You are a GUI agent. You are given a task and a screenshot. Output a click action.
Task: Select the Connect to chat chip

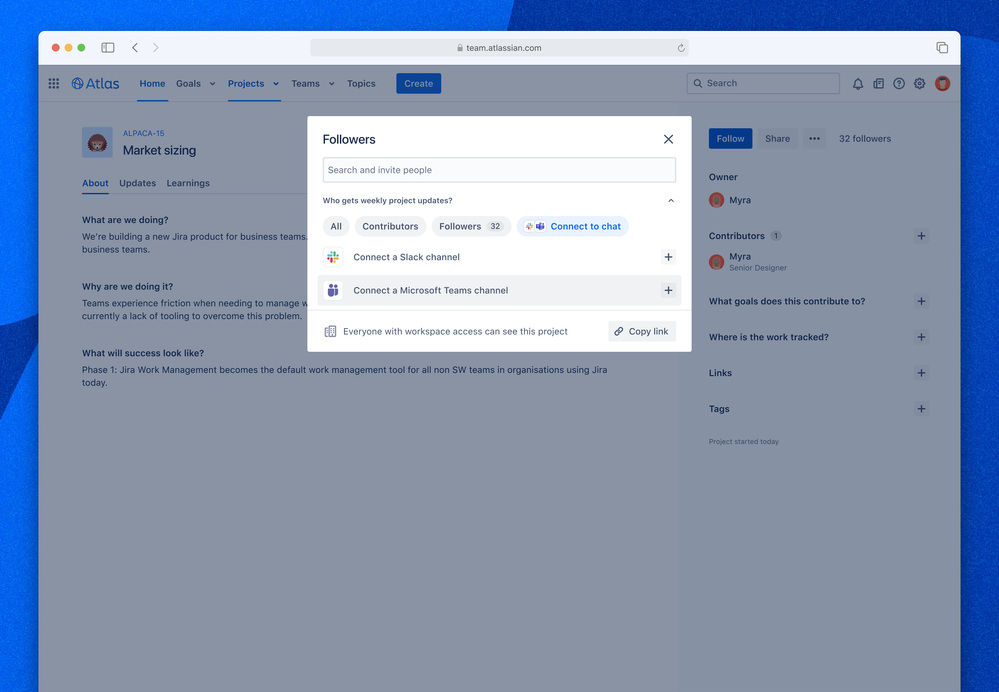coord(573,226)
